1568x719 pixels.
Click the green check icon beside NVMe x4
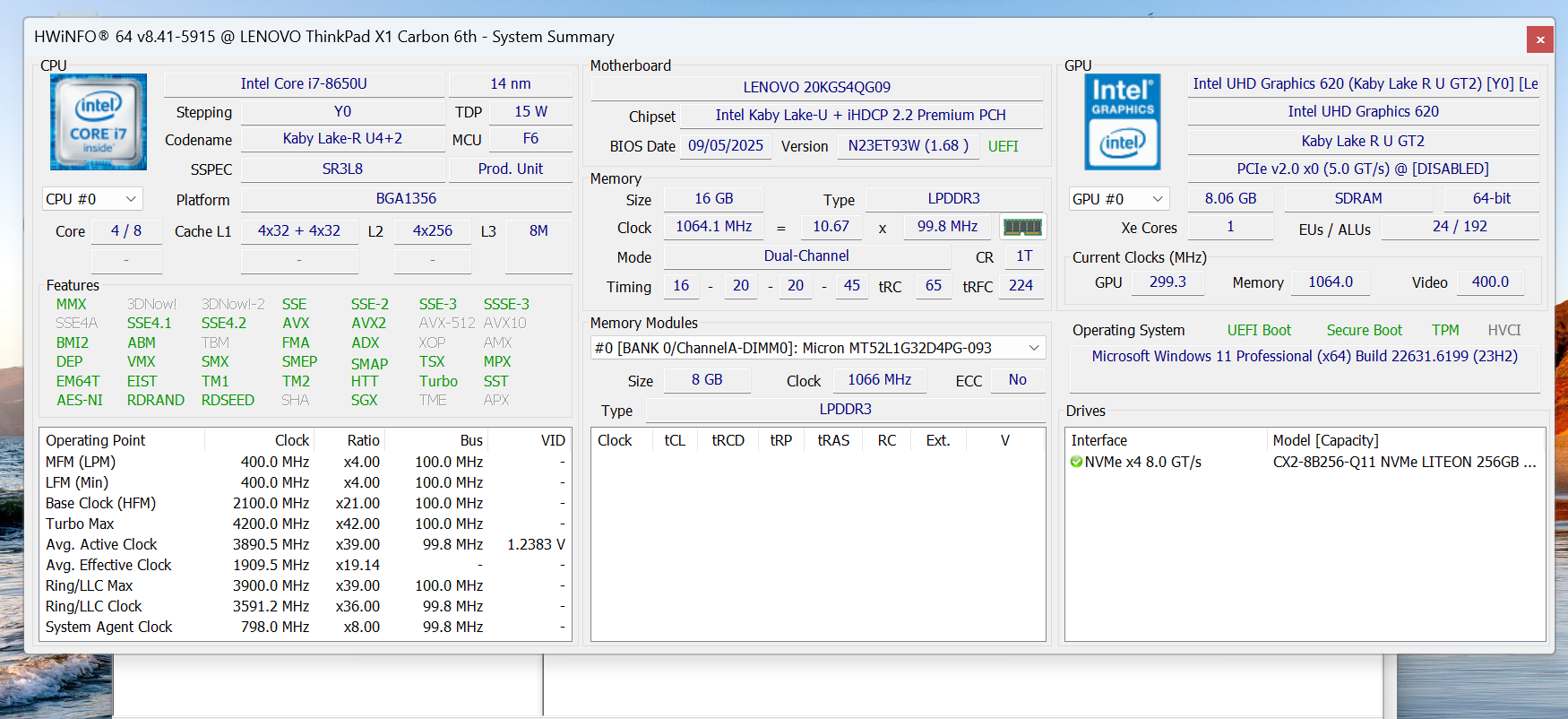(x=1076, y=462)
